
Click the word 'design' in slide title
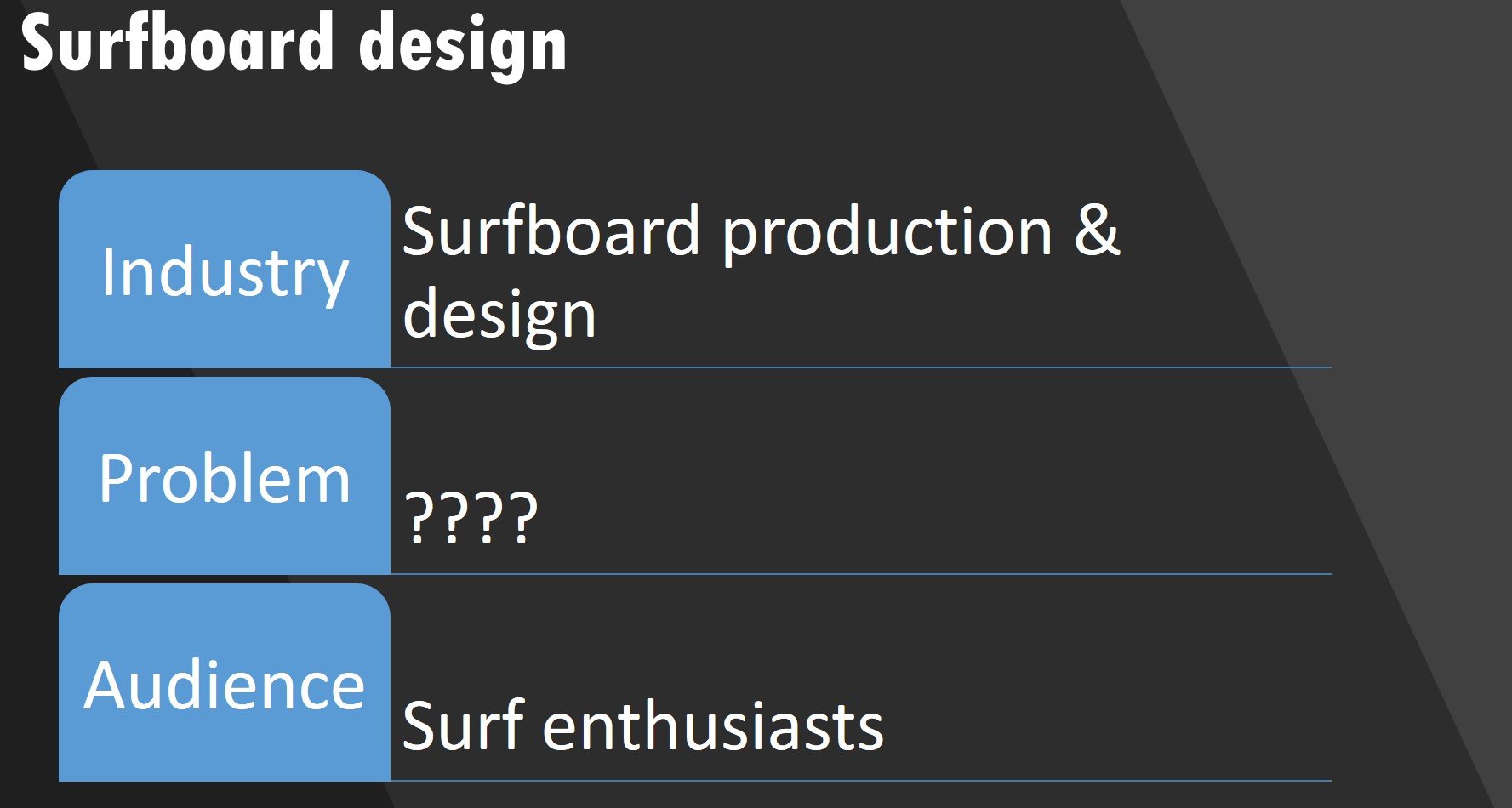(463, 46)
